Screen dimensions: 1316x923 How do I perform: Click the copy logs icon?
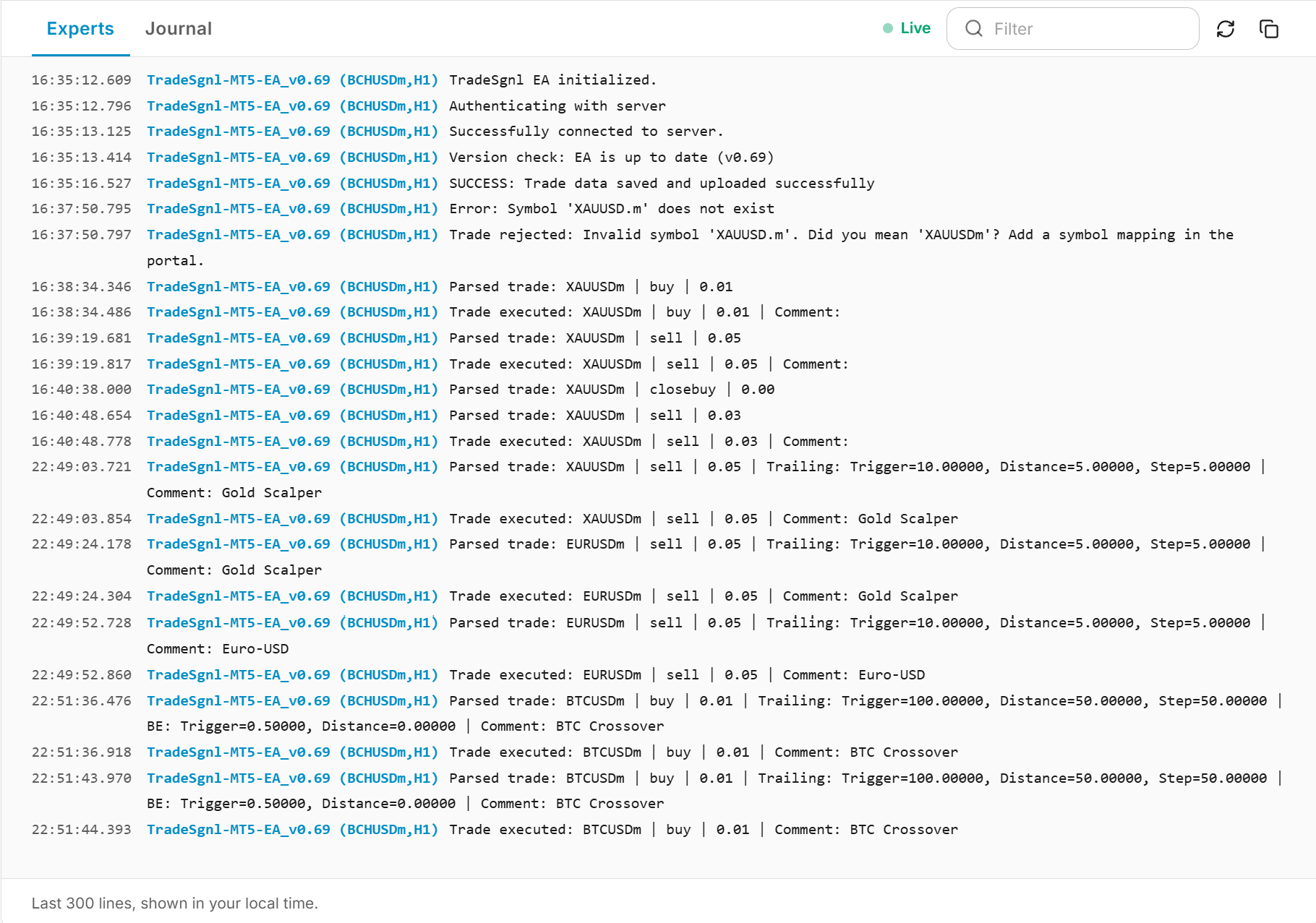point(1269,29)
